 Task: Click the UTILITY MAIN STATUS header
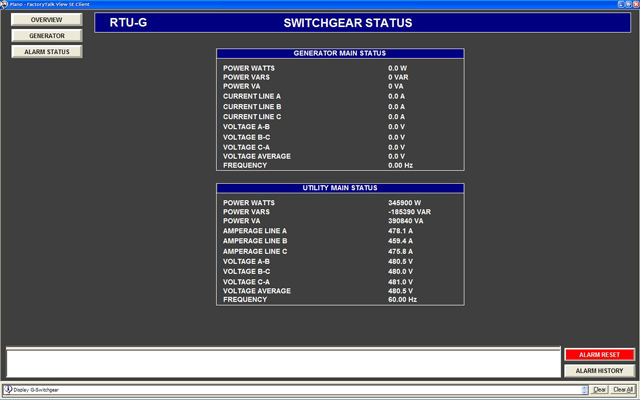tap(340, 188)
